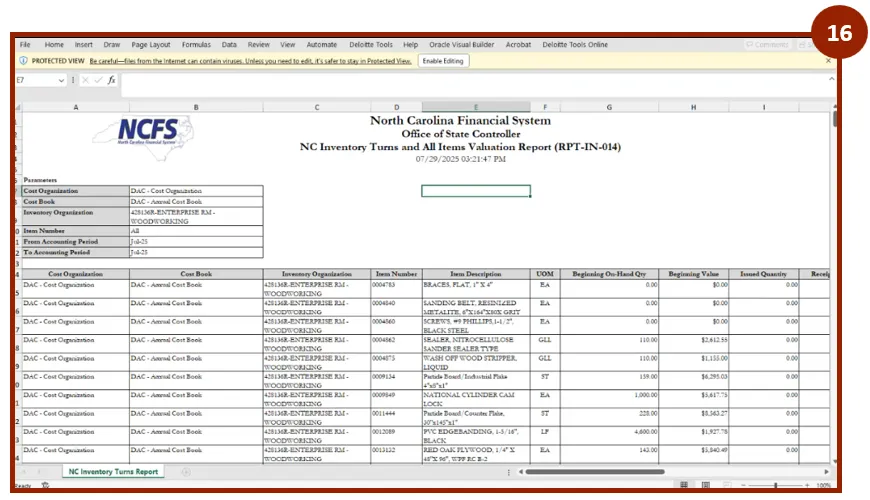
Task: Click the Enable Editing button
Action: [x=443, y=61]
